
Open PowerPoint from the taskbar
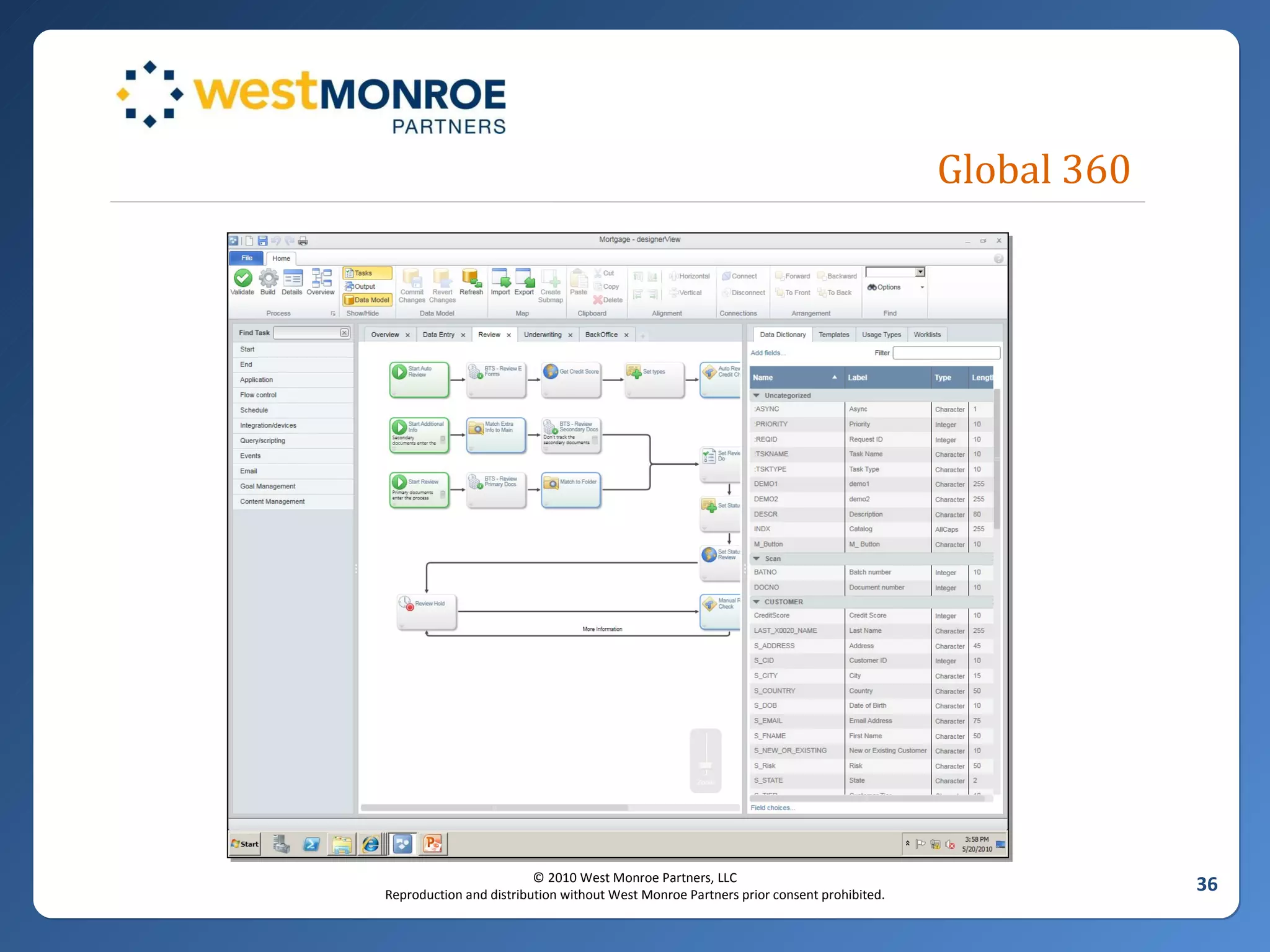tap(433, 844)
